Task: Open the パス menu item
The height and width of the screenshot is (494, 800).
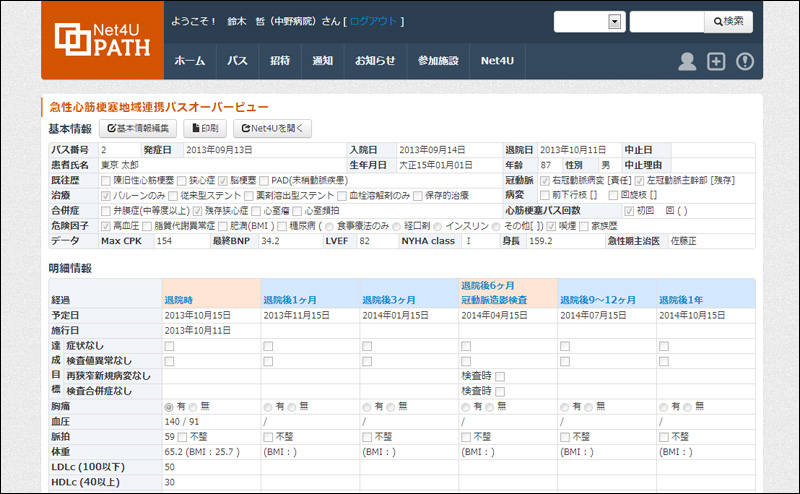Action: click(237, 61)
